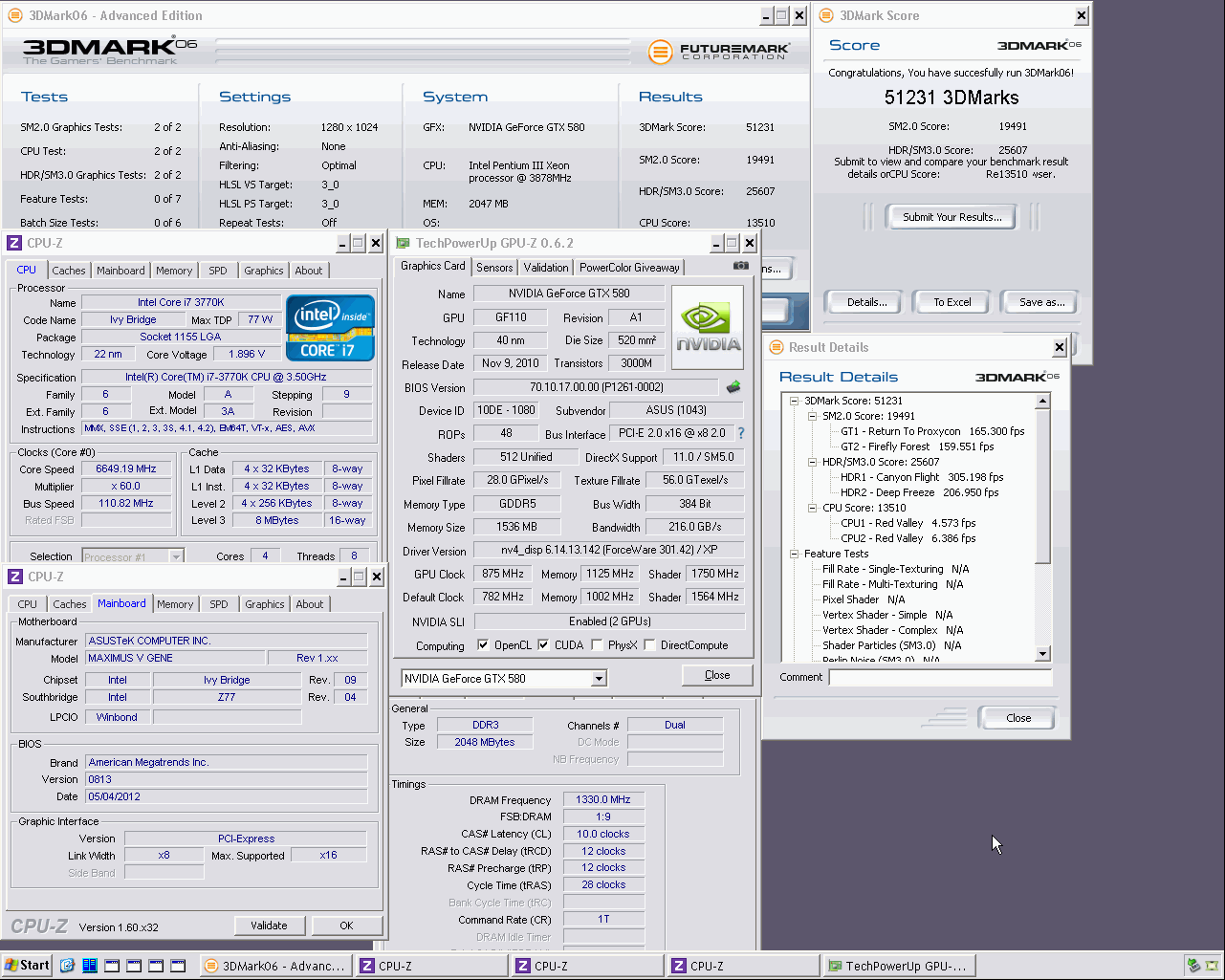This screenshot has height=980, width=1225.
Task: Collapse the SM2.0 Score: 19491 node
Action: (812, 416)
